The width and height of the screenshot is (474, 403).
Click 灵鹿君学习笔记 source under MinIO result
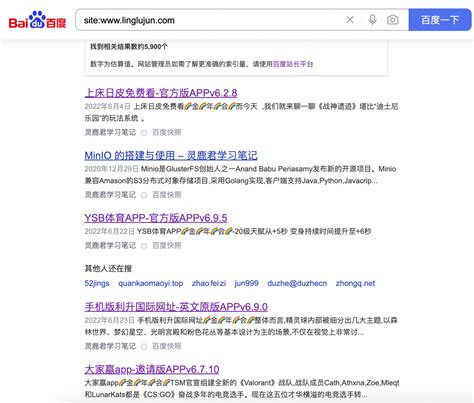click(x=110, y=195)
